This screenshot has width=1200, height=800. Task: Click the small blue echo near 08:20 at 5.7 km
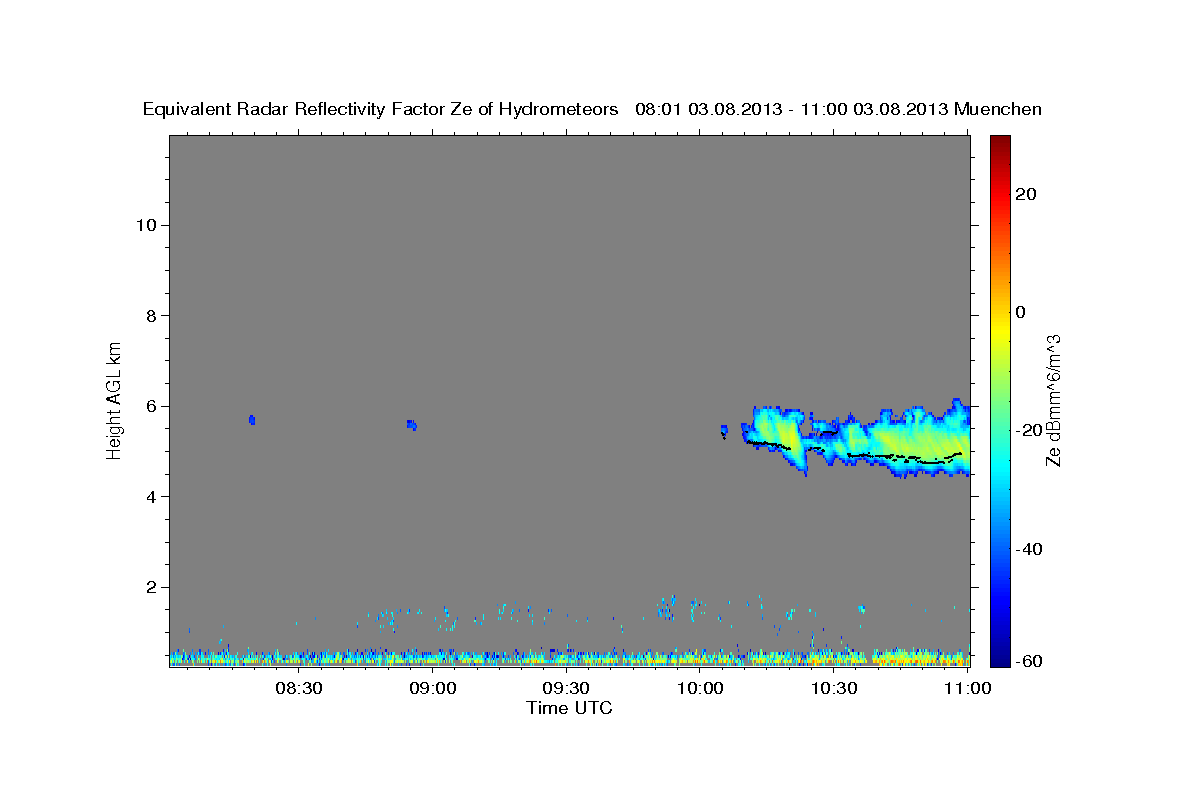[x=252, y=420]
